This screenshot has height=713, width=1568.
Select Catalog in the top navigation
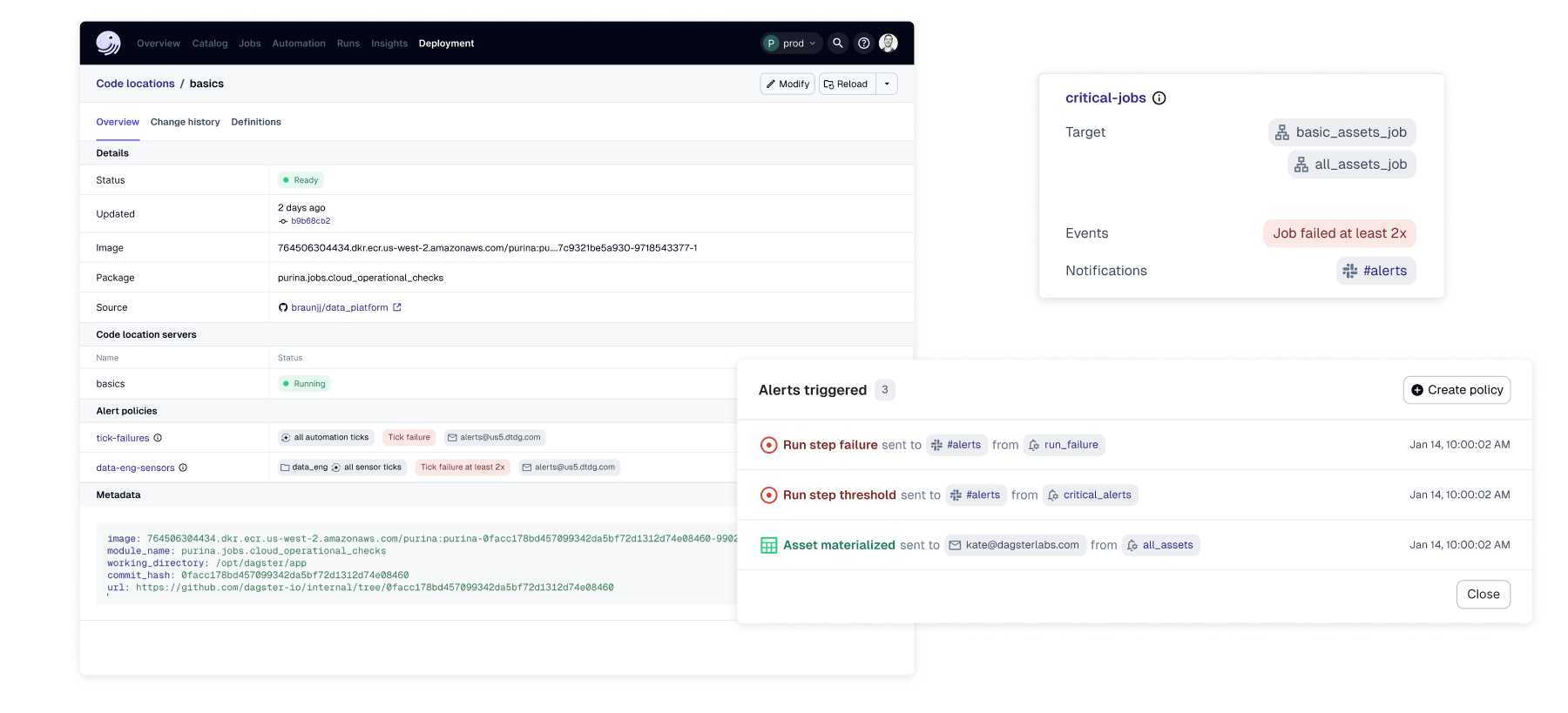[x=210, y=44]
